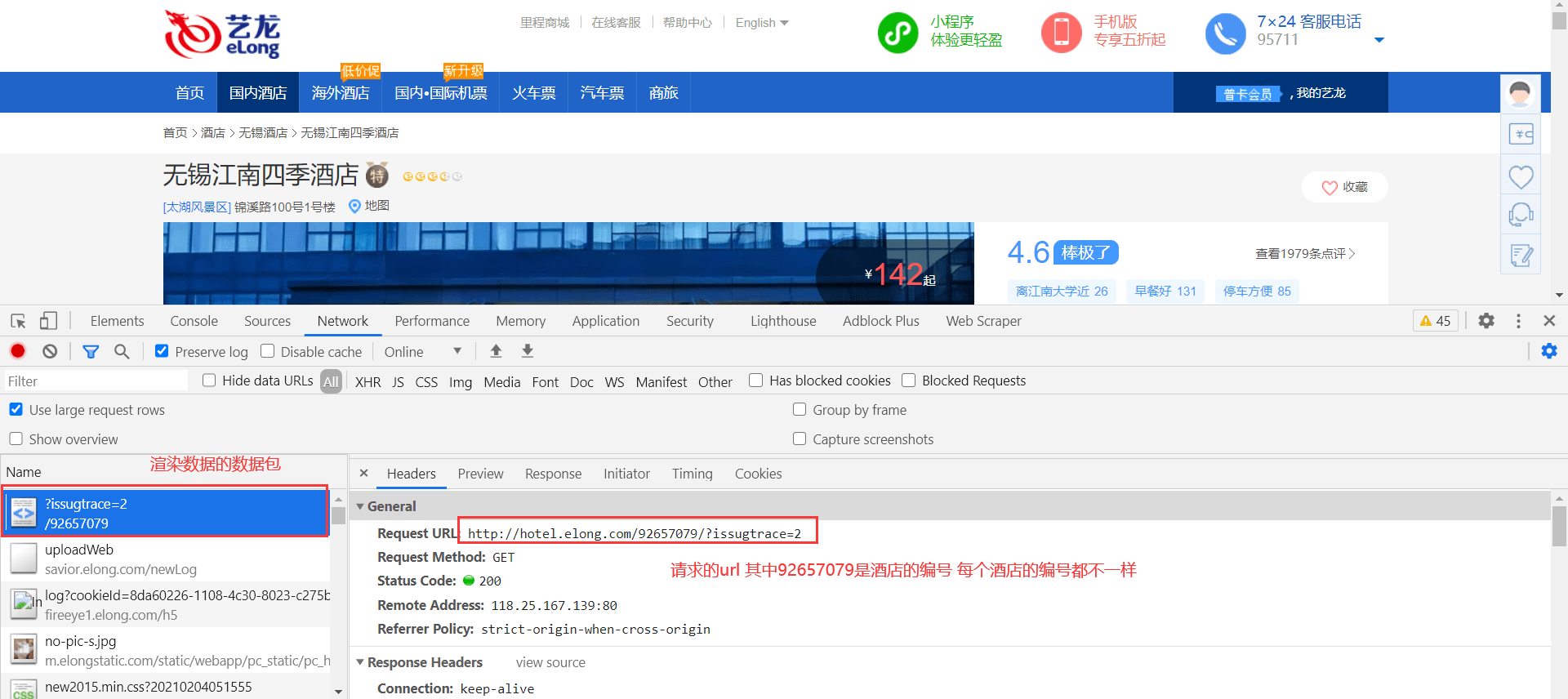Open the Performance tab
Screen dimensions: 1568x699
[432, 321]
